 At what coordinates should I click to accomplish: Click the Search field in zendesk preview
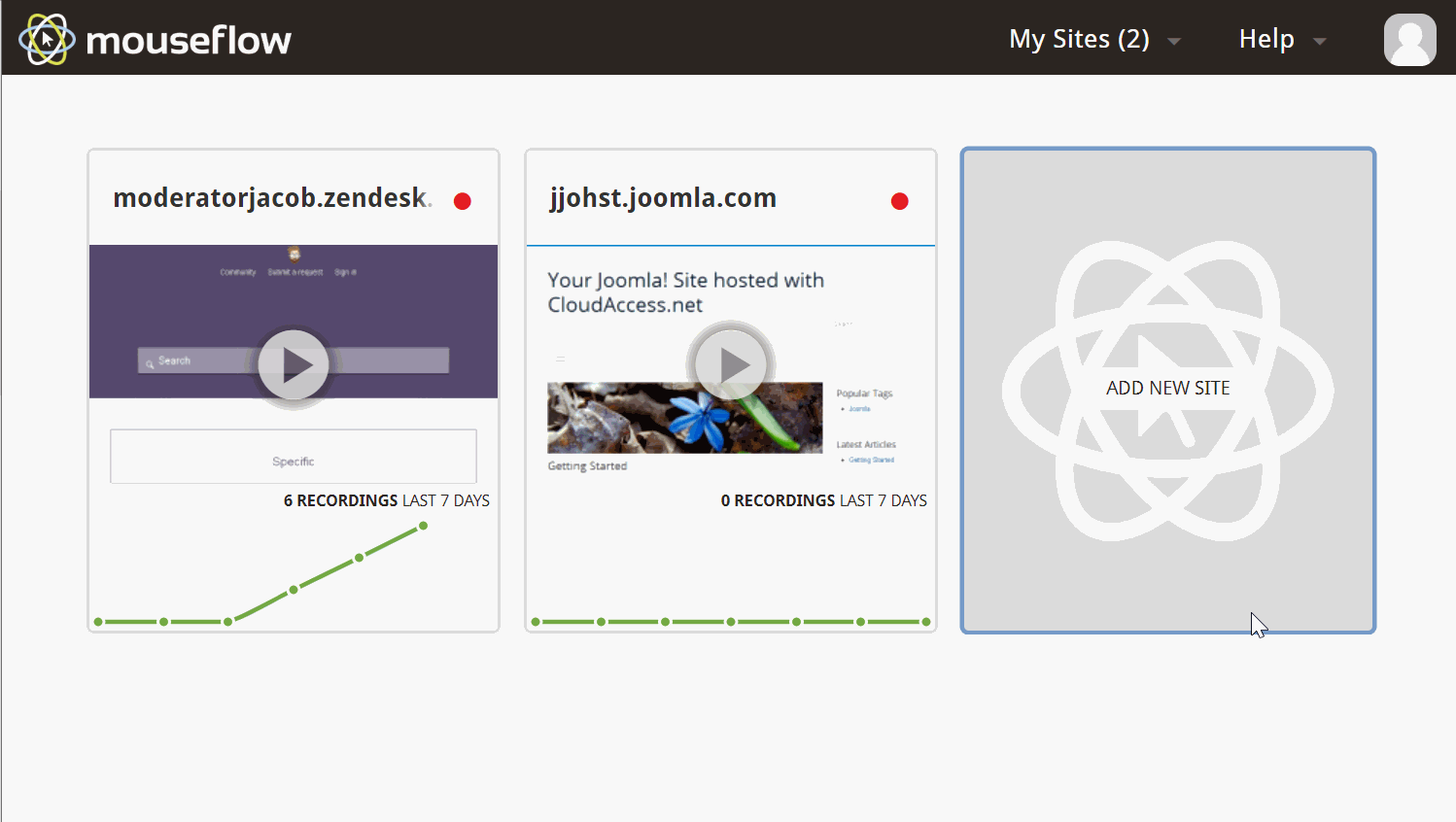(294, 360)
